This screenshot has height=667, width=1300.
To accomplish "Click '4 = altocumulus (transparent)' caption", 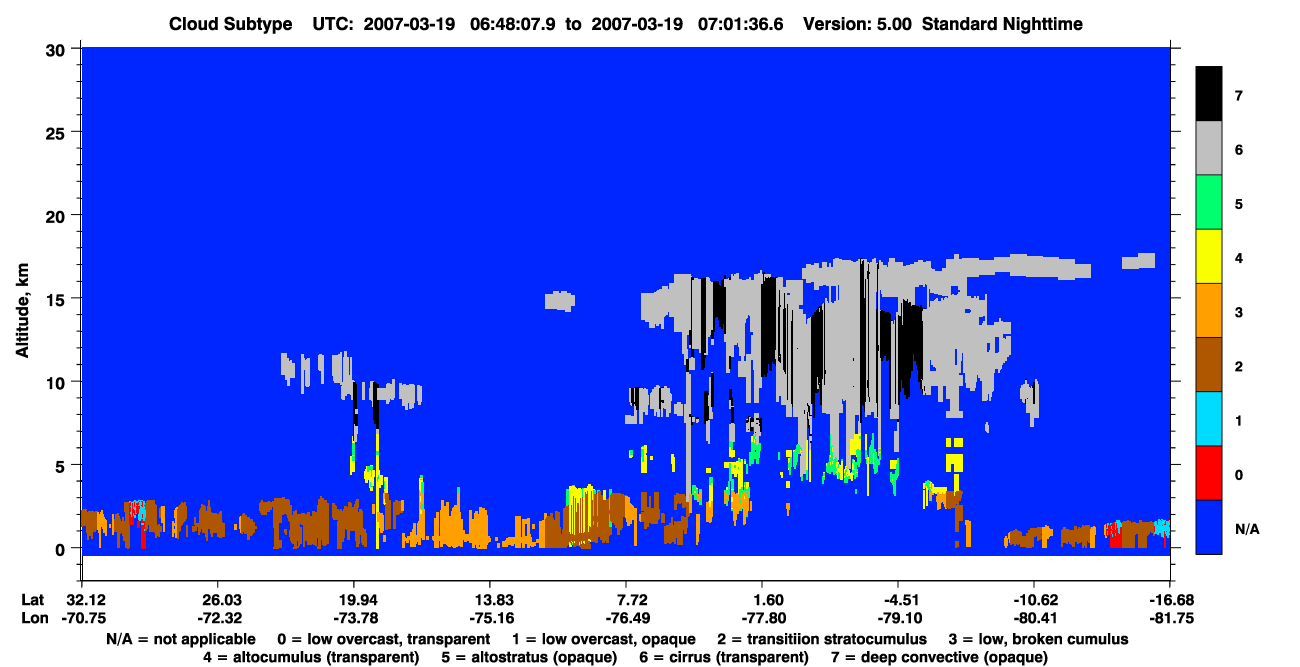I will [x=311, y=657].
